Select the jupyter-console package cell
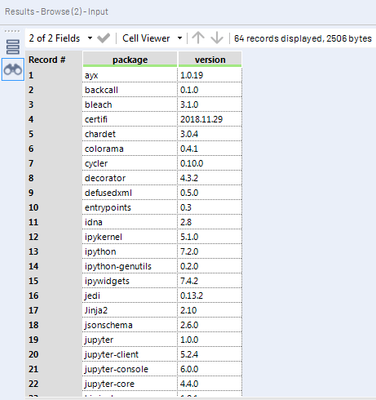This screenshot has height=400, width=376. pyautogui.click(x=130, y=369)
